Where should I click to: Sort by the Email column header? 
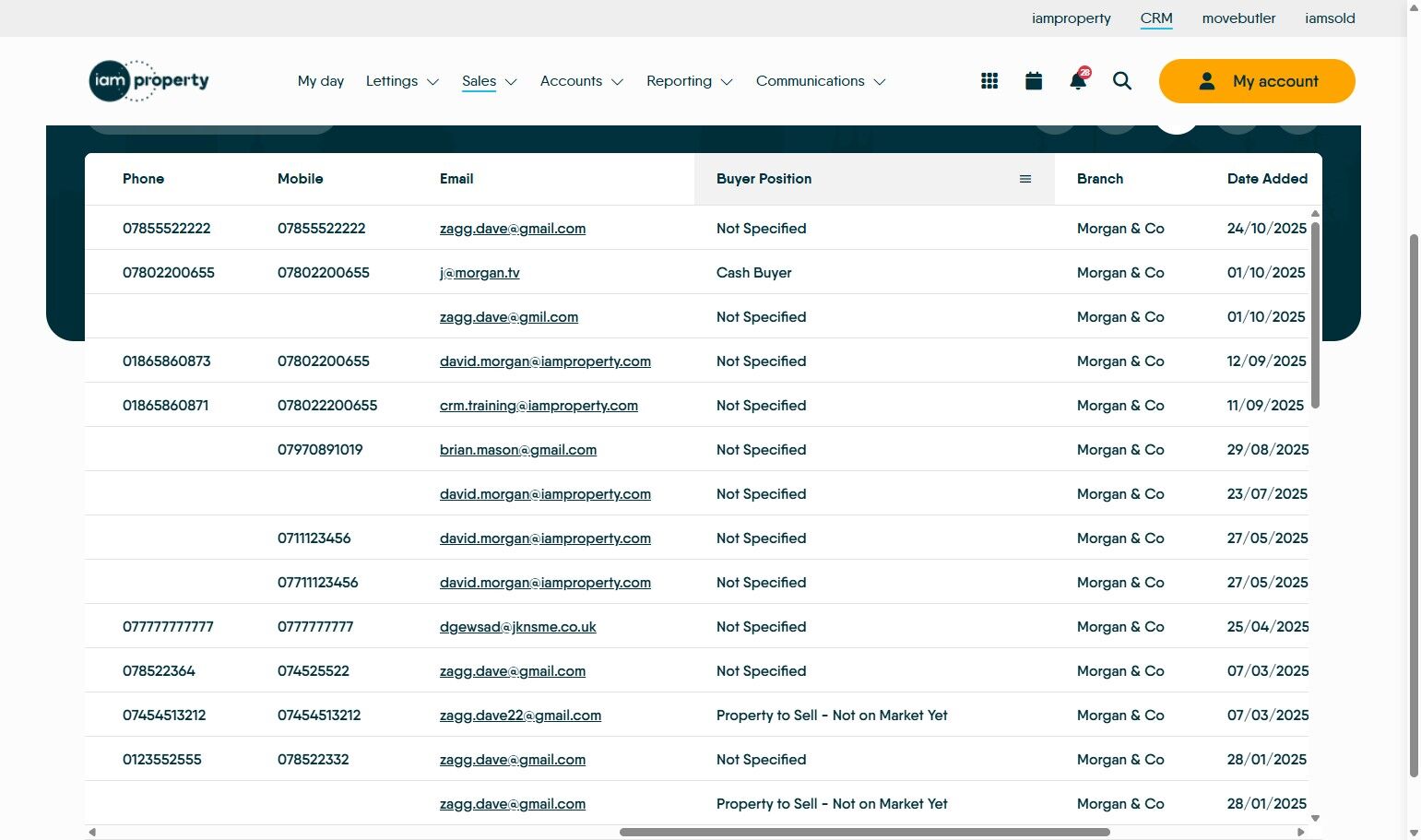point(456,179)
